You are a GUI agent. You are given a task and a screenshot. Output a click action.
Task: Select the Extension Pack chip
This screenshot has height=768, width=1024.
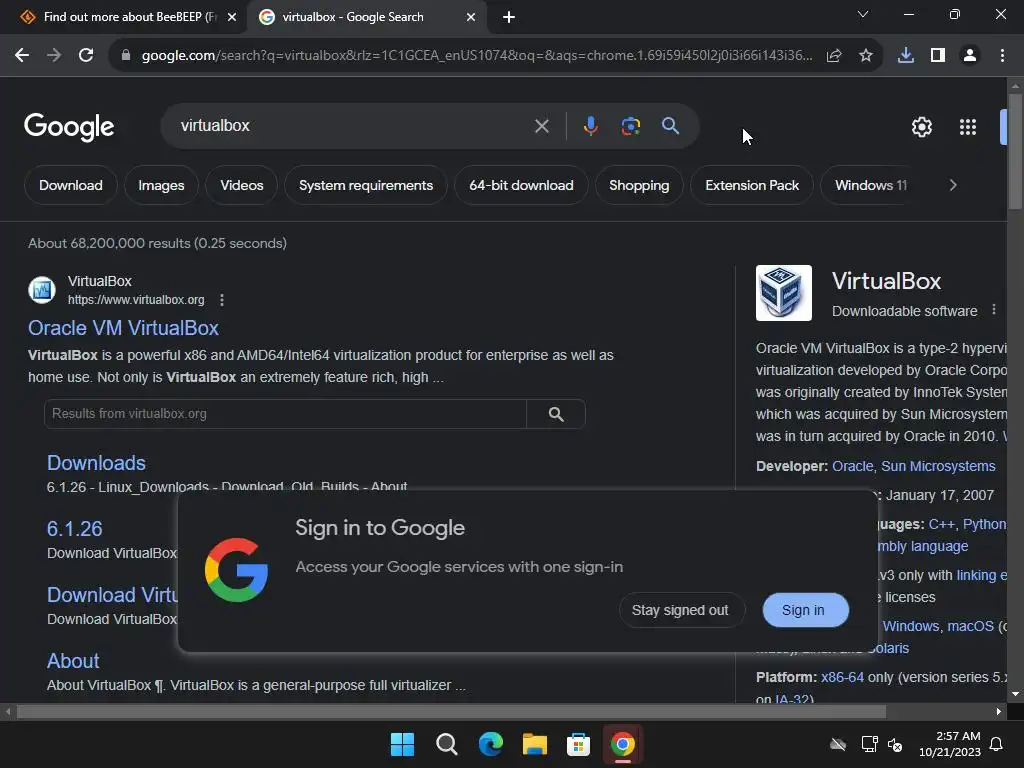(752, 185)
